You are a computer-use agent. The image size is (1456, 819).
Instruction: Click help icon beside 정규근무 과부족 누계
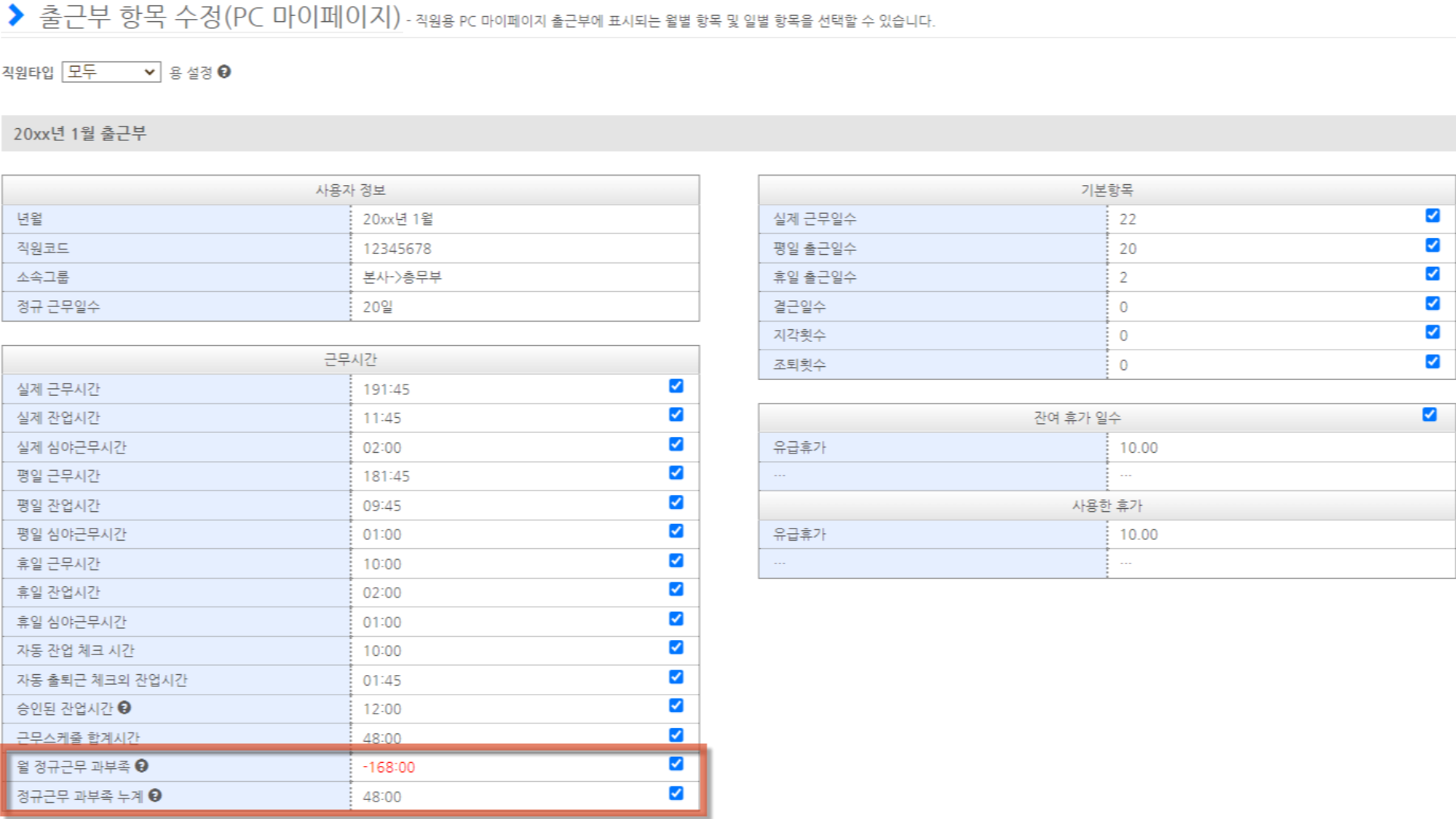coord(155,795)
